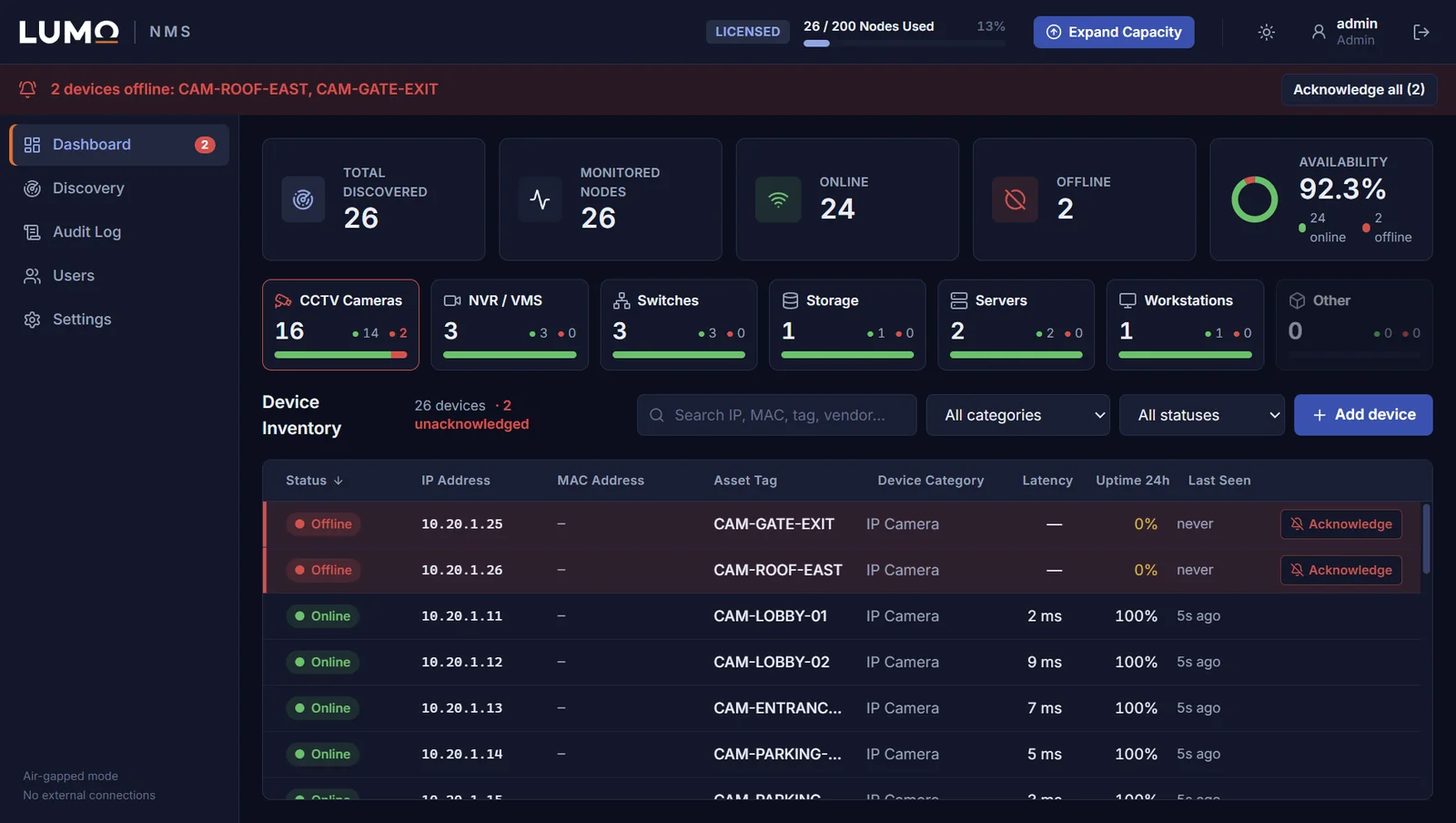Filter by Switches category card
This screenshot has height=823, width=1456.
coord(679,325)
